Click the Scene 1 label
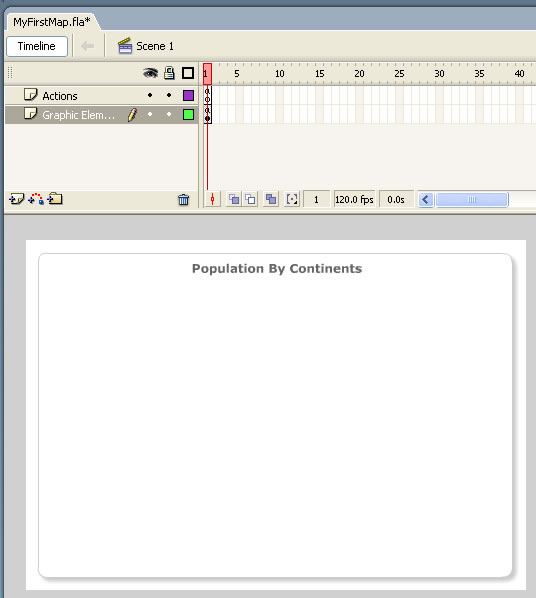 [155, 46]
